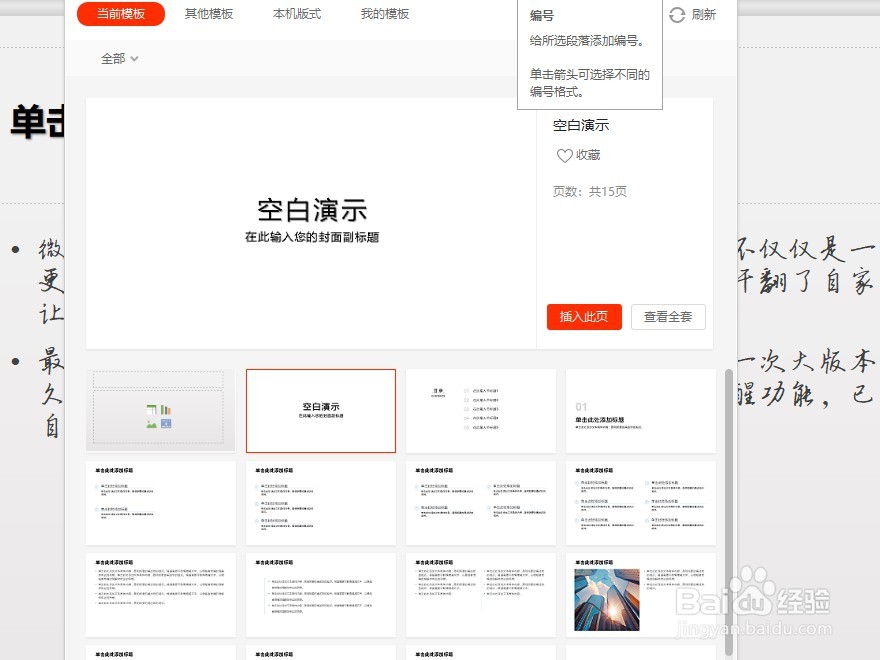Select the placeholder layout thumbnail with chart icons

161,411
